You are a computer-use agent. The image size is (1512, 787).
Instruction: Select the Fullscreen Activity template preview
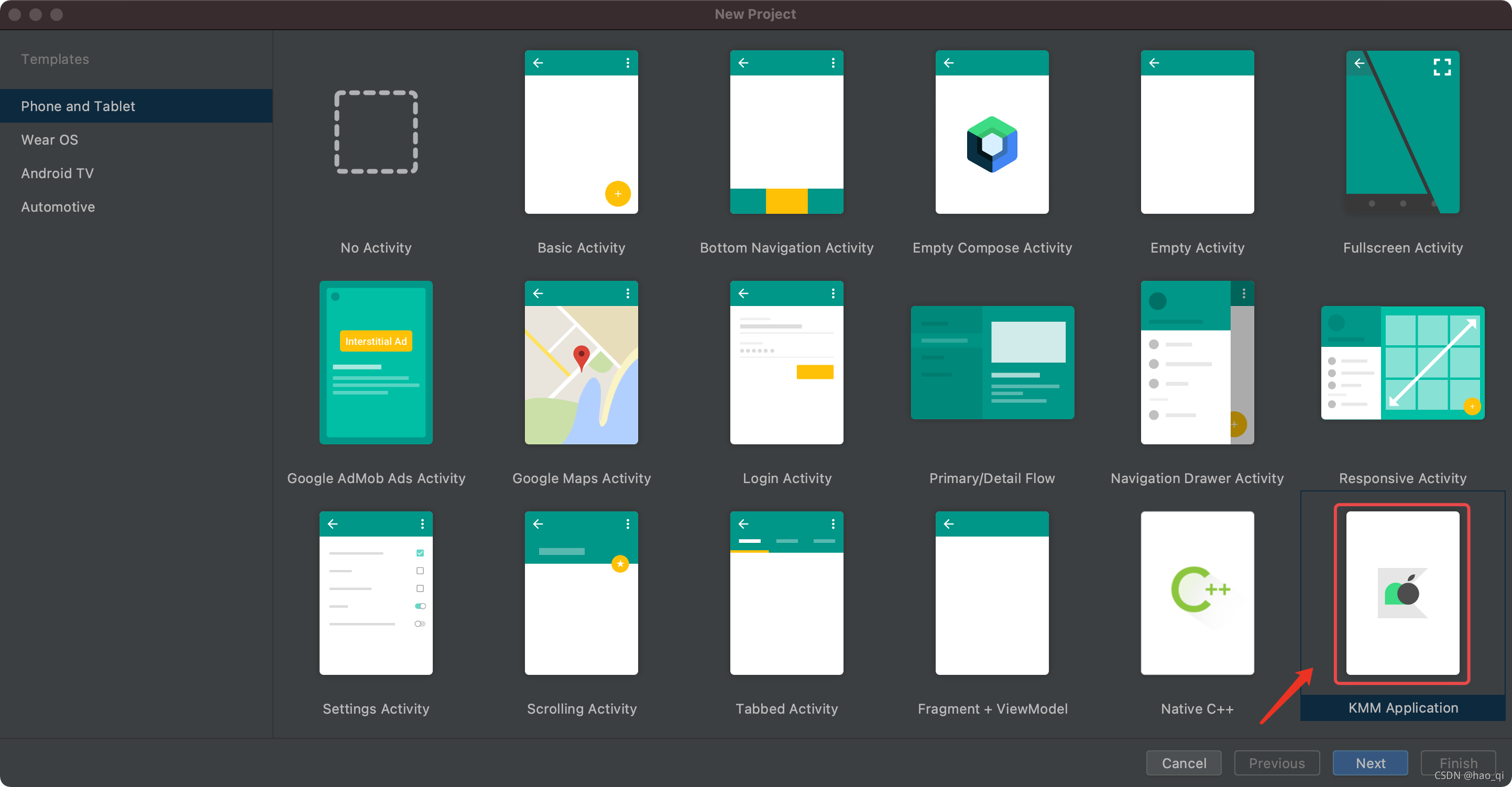1403,132
